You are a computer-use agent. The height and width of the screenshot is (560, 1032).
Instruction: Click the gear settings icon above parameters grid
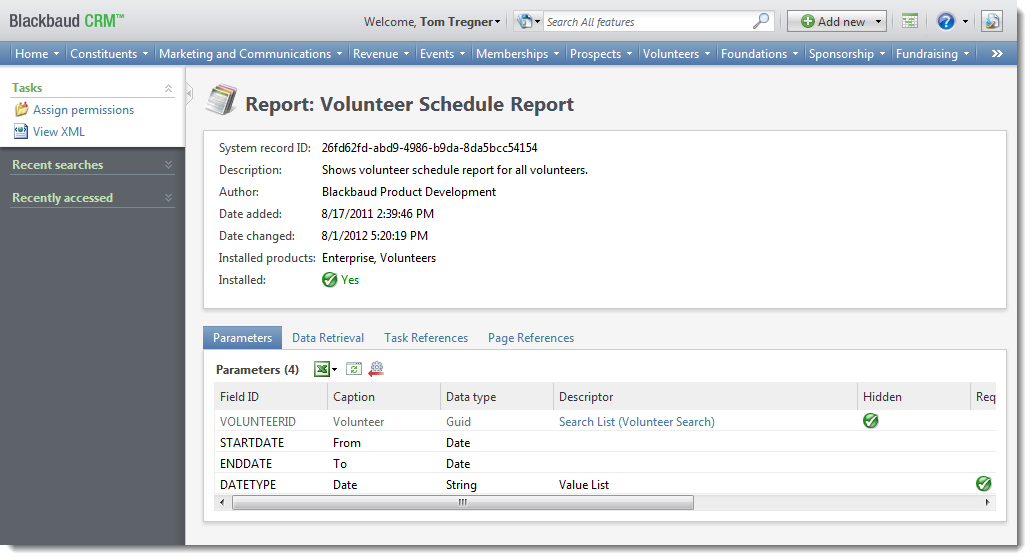[376, 369]
